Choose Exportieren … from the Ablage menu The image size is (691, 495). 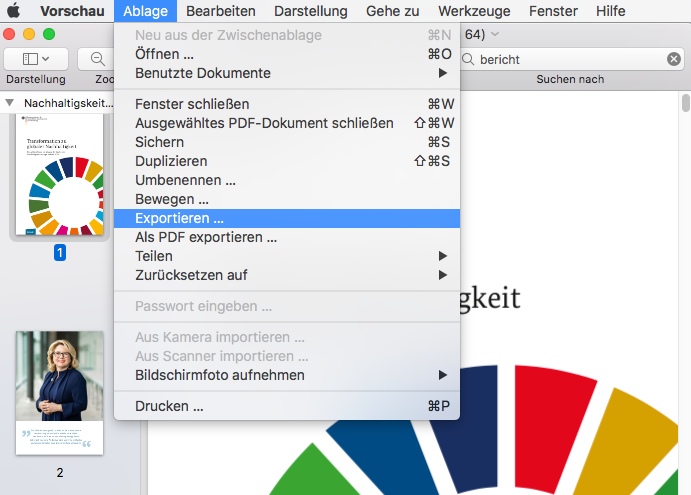(x=180, y=218)
